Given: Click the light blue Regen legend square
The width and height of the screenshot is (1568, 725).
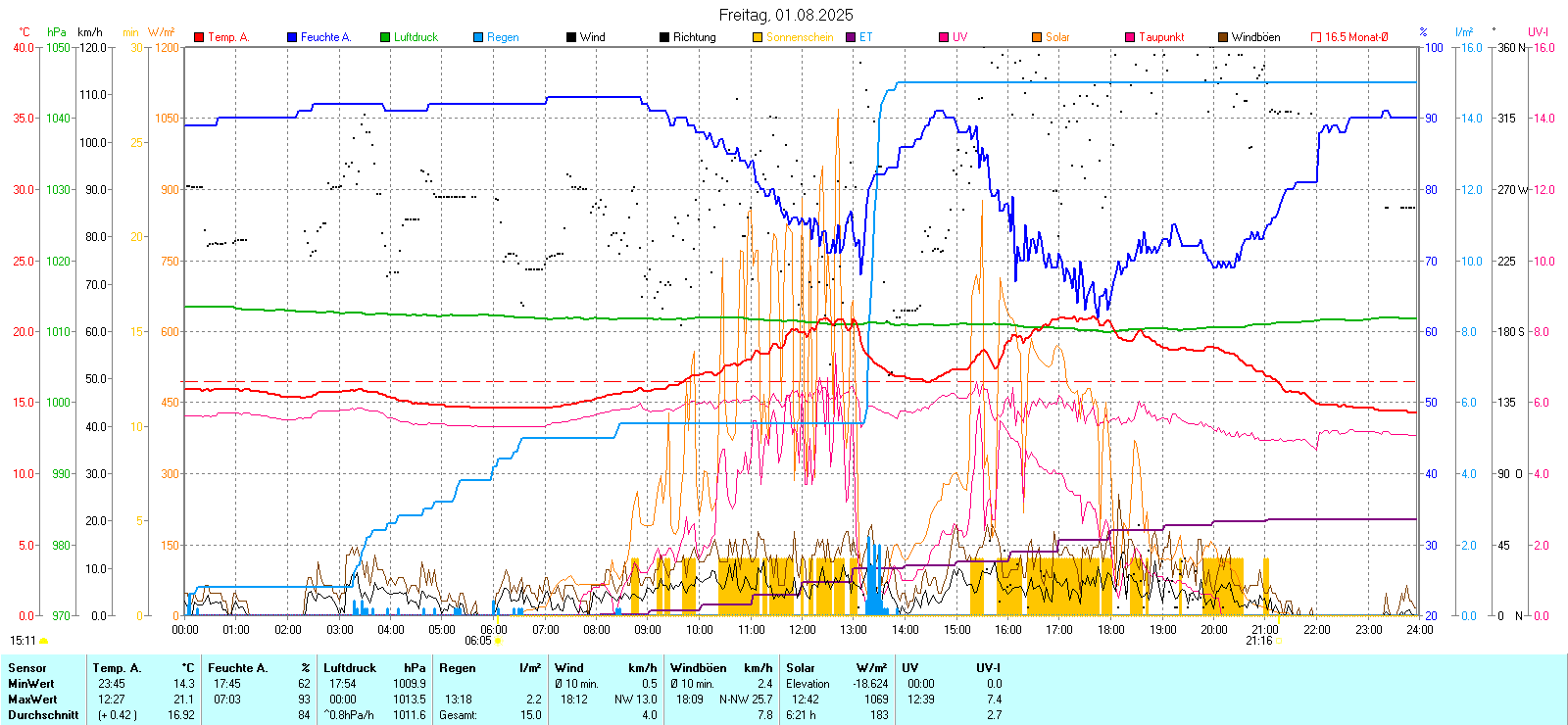Looking at the screenshot, I should pyautogui.click(x=478, y=37).
